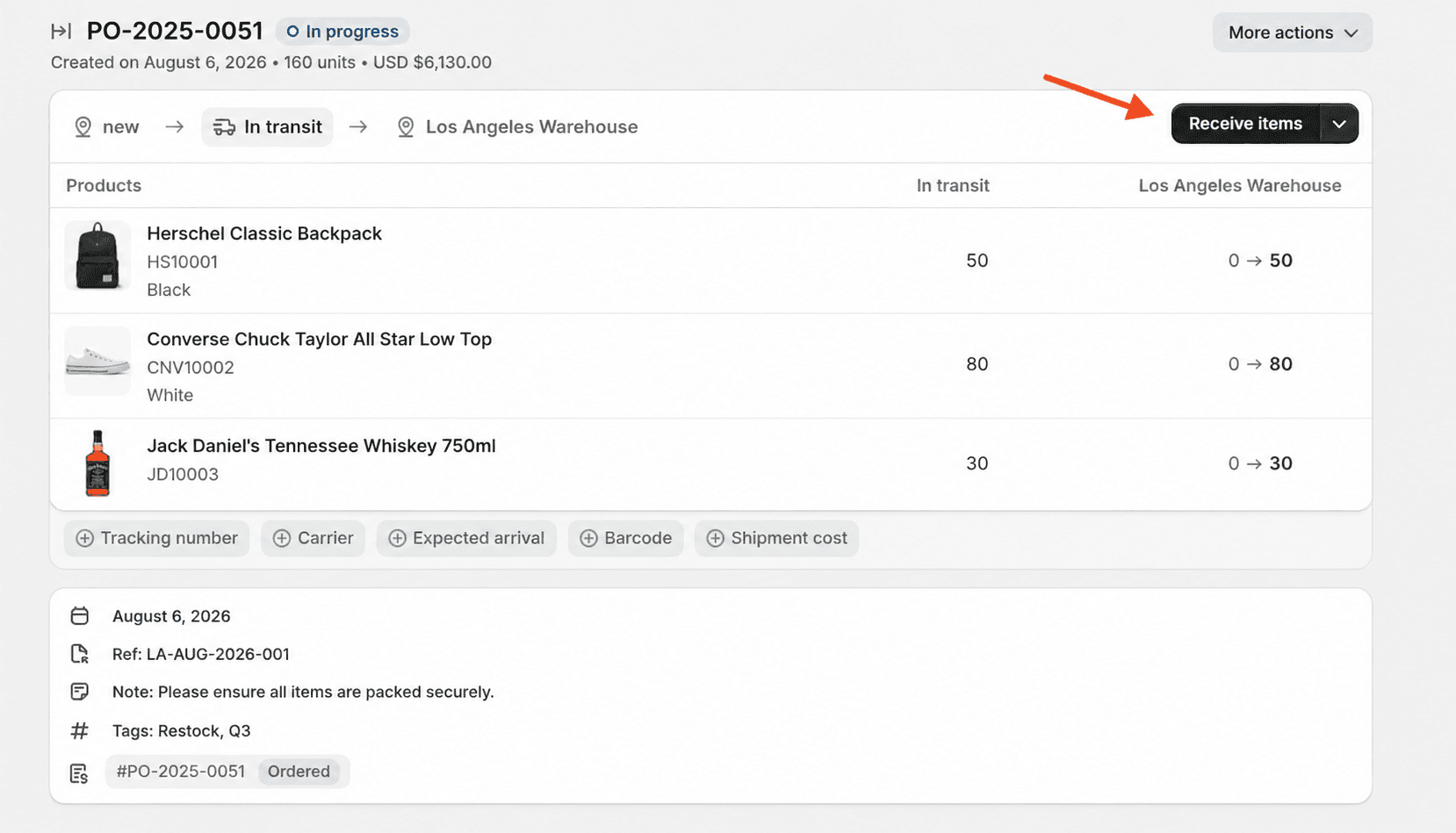Click the SKU text CNV10002
The width and height of the screenshot is (1456, 833).
[x=191, y=367]
